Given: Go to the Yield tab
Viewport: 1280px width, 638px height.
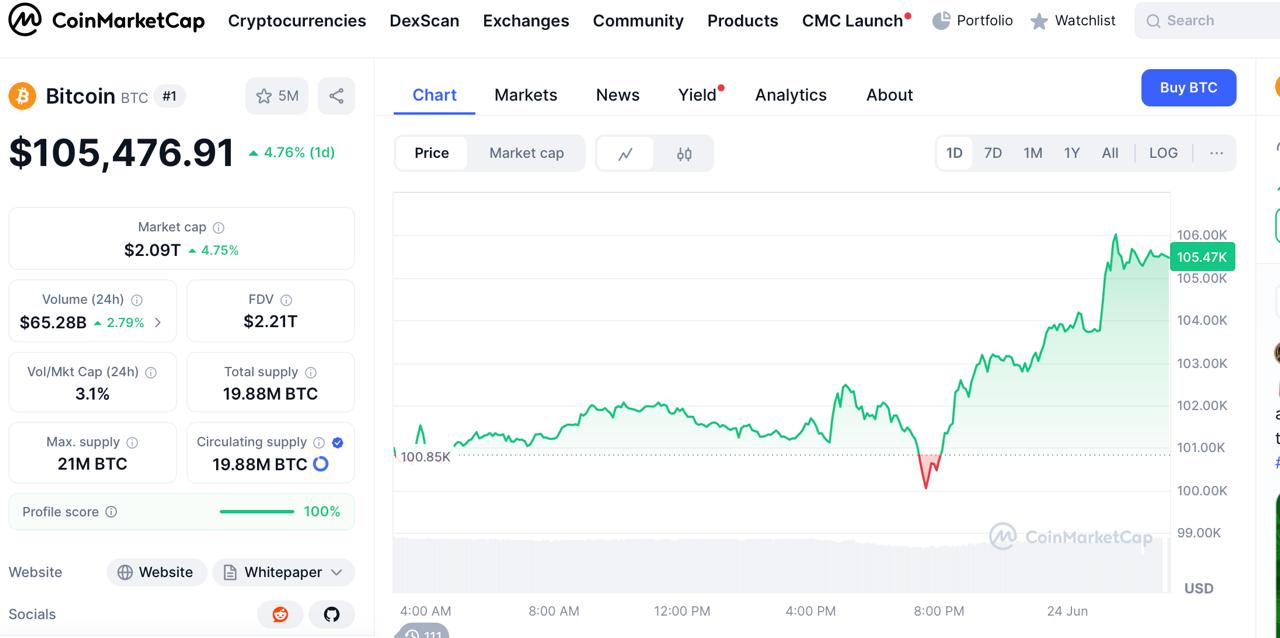Looking at the screenshot, I should [699, 95].
